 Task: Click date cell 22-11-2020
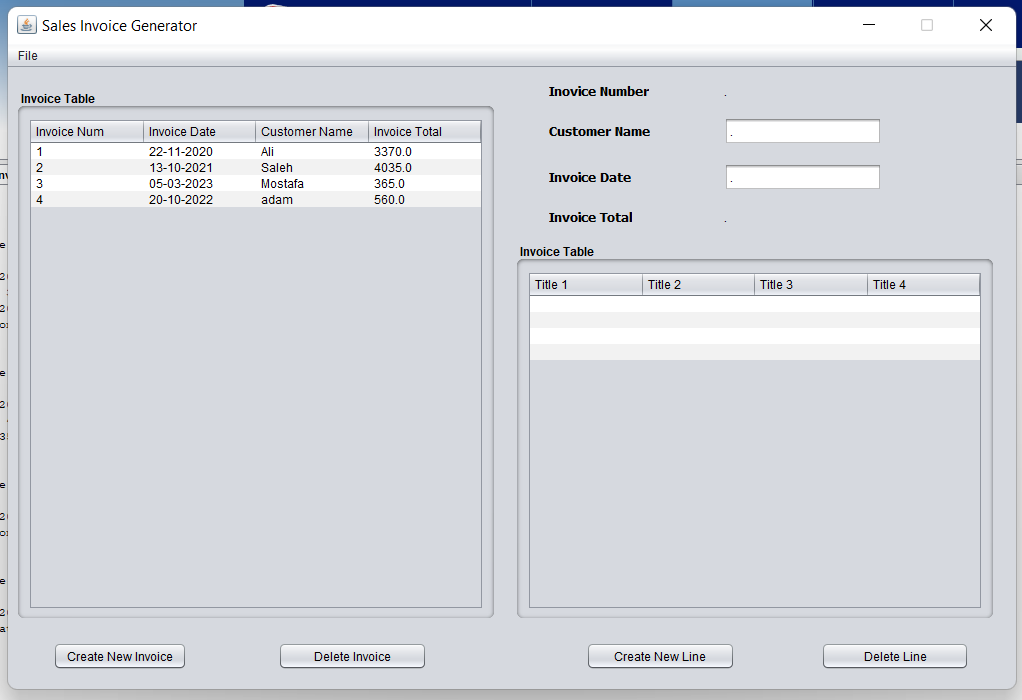coord(199,151)
